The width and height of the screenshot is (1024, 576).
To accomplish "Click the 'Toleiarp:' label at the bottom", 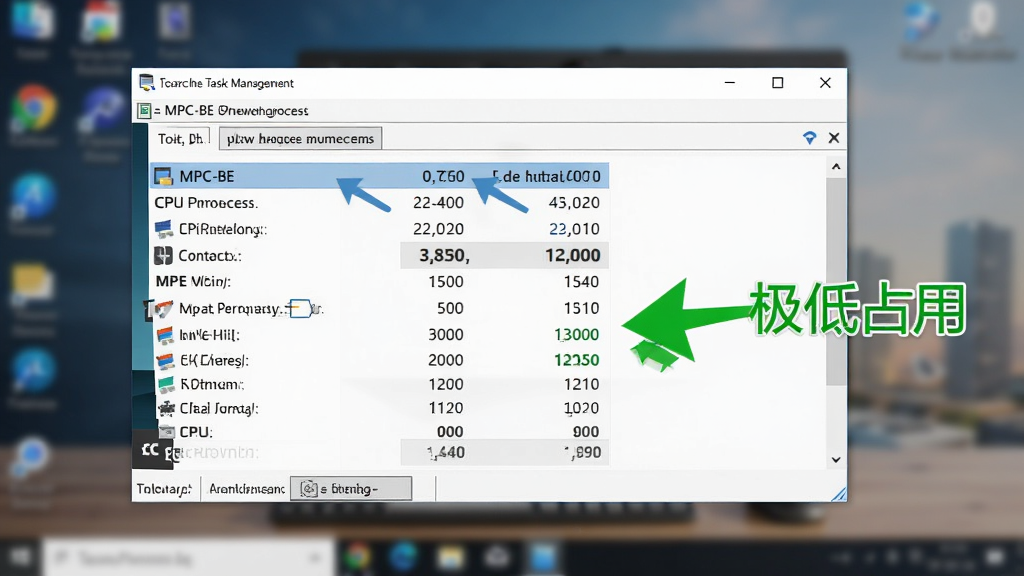I will tap(164, 488).
